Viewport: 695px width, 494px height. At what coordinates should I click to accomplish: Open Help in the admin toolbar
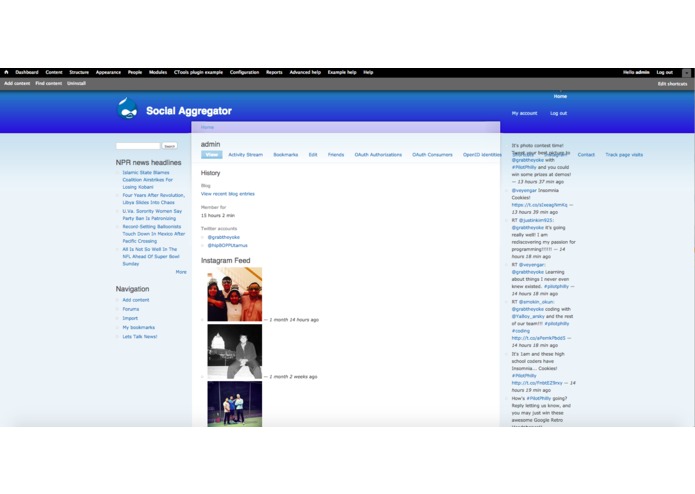(368, 72)
